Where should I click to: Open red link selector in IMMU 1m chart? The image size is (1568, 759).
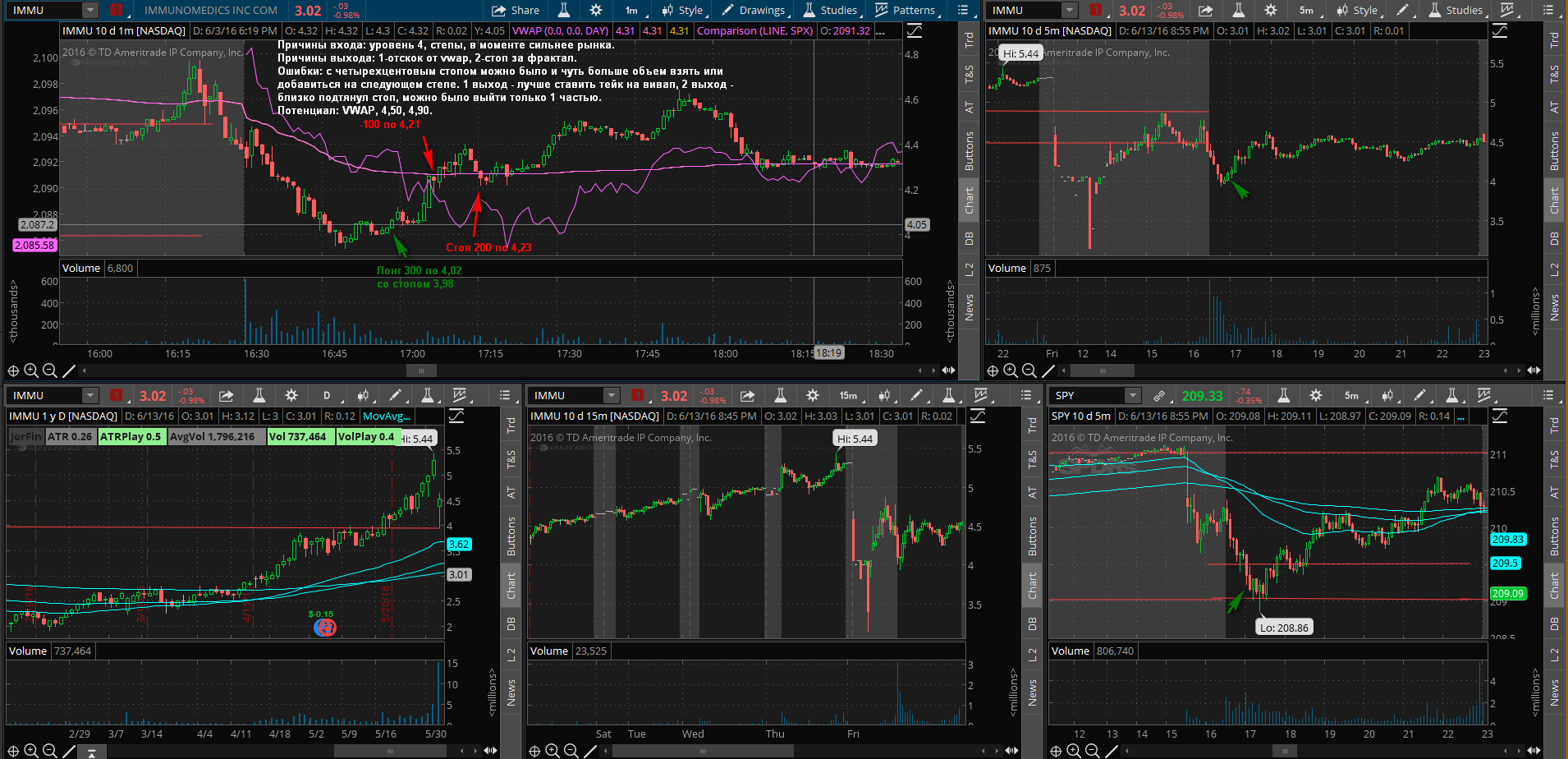click(x=116, y=10)
